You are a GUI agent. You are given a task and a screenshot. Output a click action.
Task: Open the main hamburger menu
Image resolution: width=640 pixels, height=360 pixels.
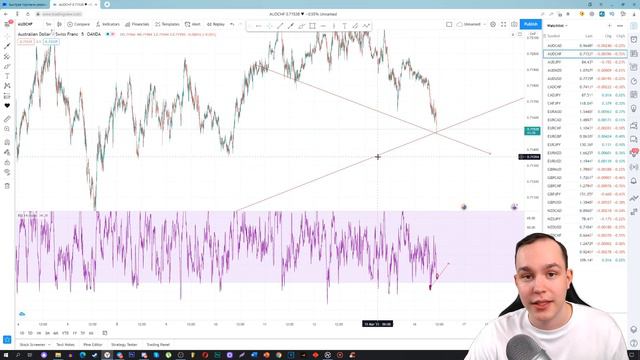coord(7,24)
